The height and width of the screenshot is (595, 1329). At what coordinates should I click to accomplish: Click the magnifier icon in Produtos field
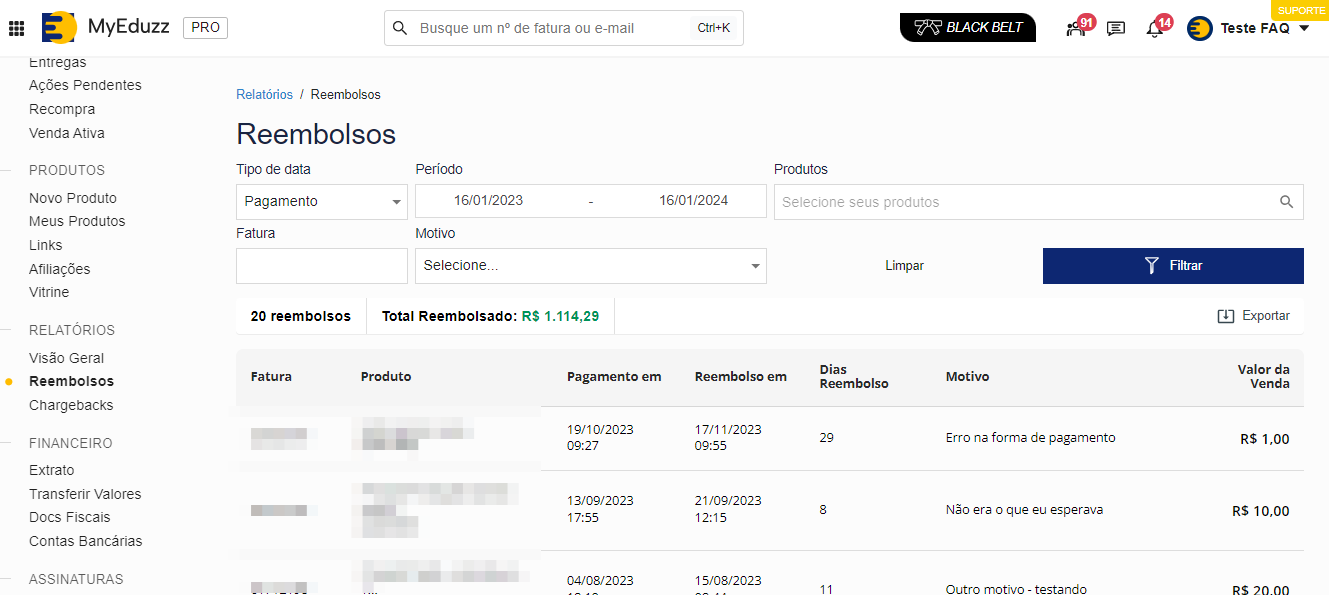[1286, 202]
